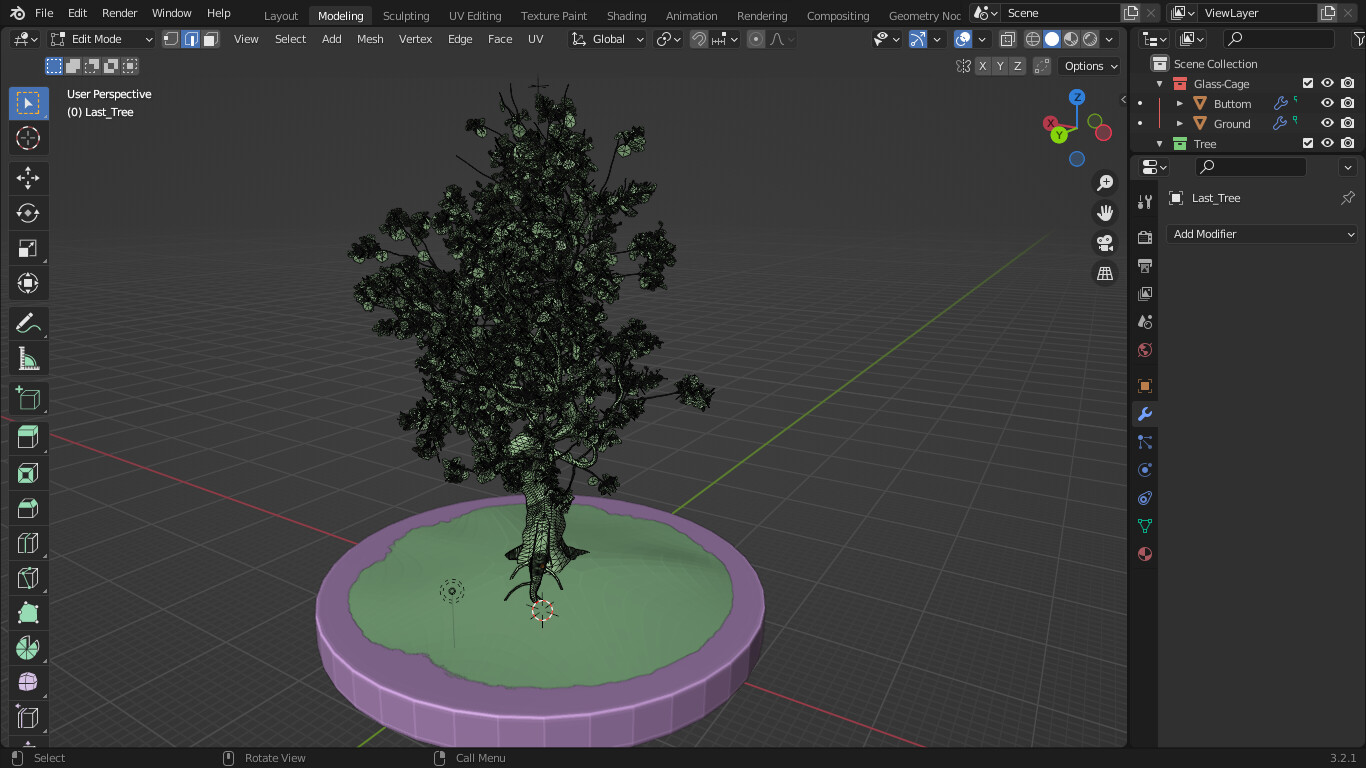Select the Rotate tool
1366x768 pixels.
[x=28, y=213]
